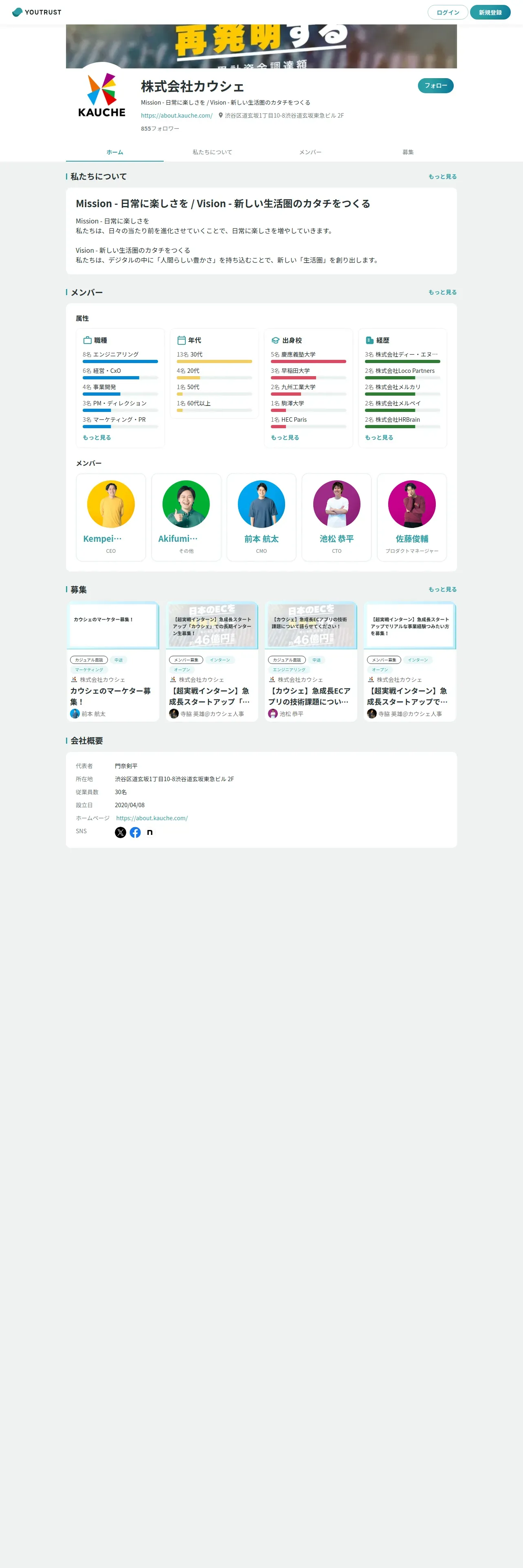Open the about.kauche.com link under company name
The width and height of the screenshot is (523, 1568).
click(x=176, y=116)
